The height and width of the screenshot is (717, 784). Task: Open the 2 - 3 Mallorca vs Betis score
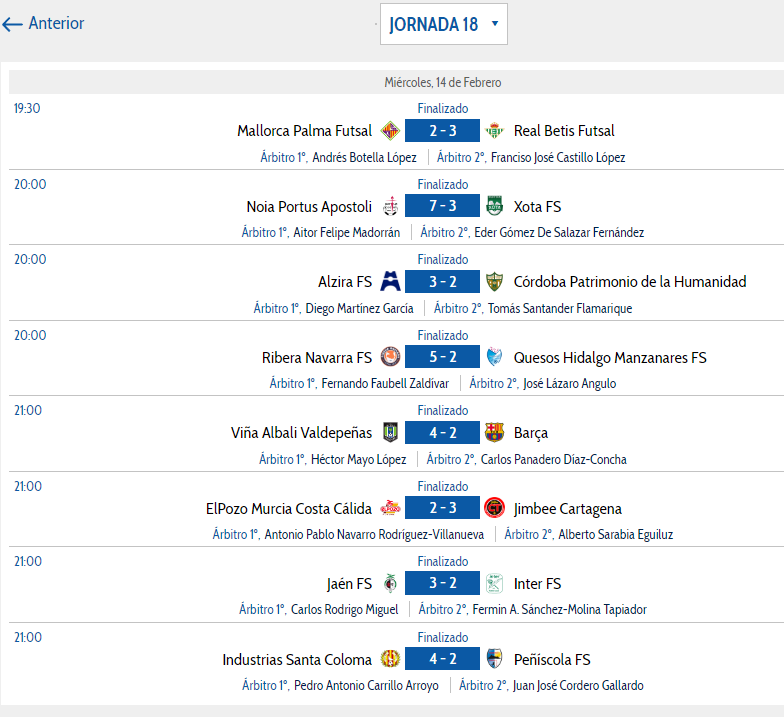pos(442,131)
